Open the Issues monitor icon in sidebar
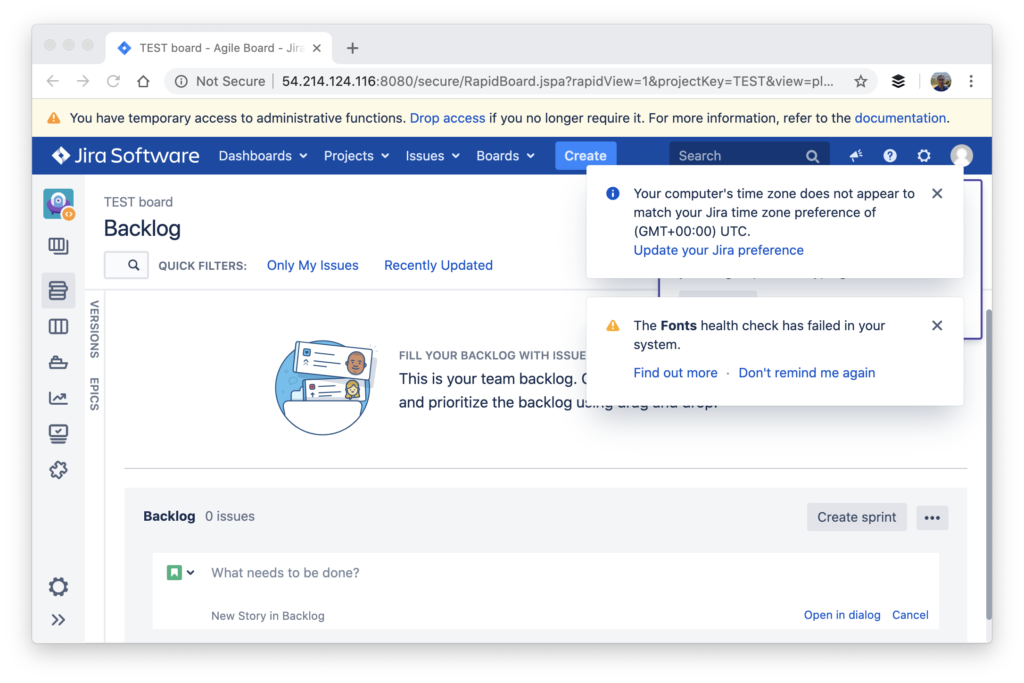The image size is (1024, 683). pyautogui.click(x=58, y=434)
